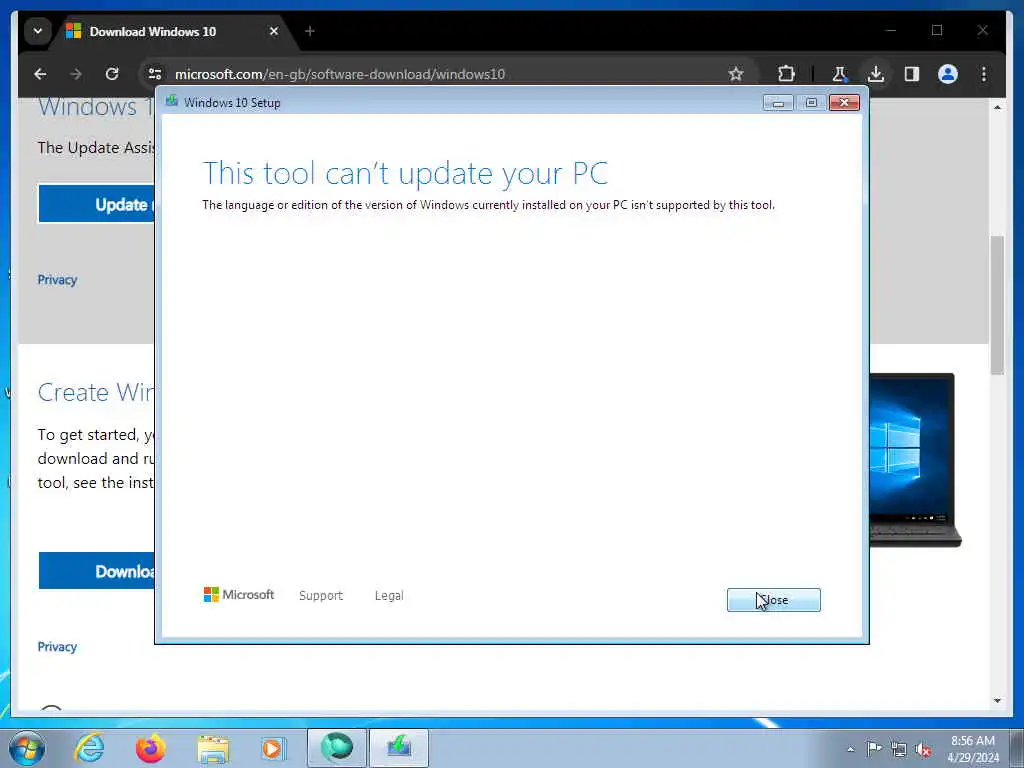Reload the Microsoft download page
1024x768 pixels.
coord(112,74)
